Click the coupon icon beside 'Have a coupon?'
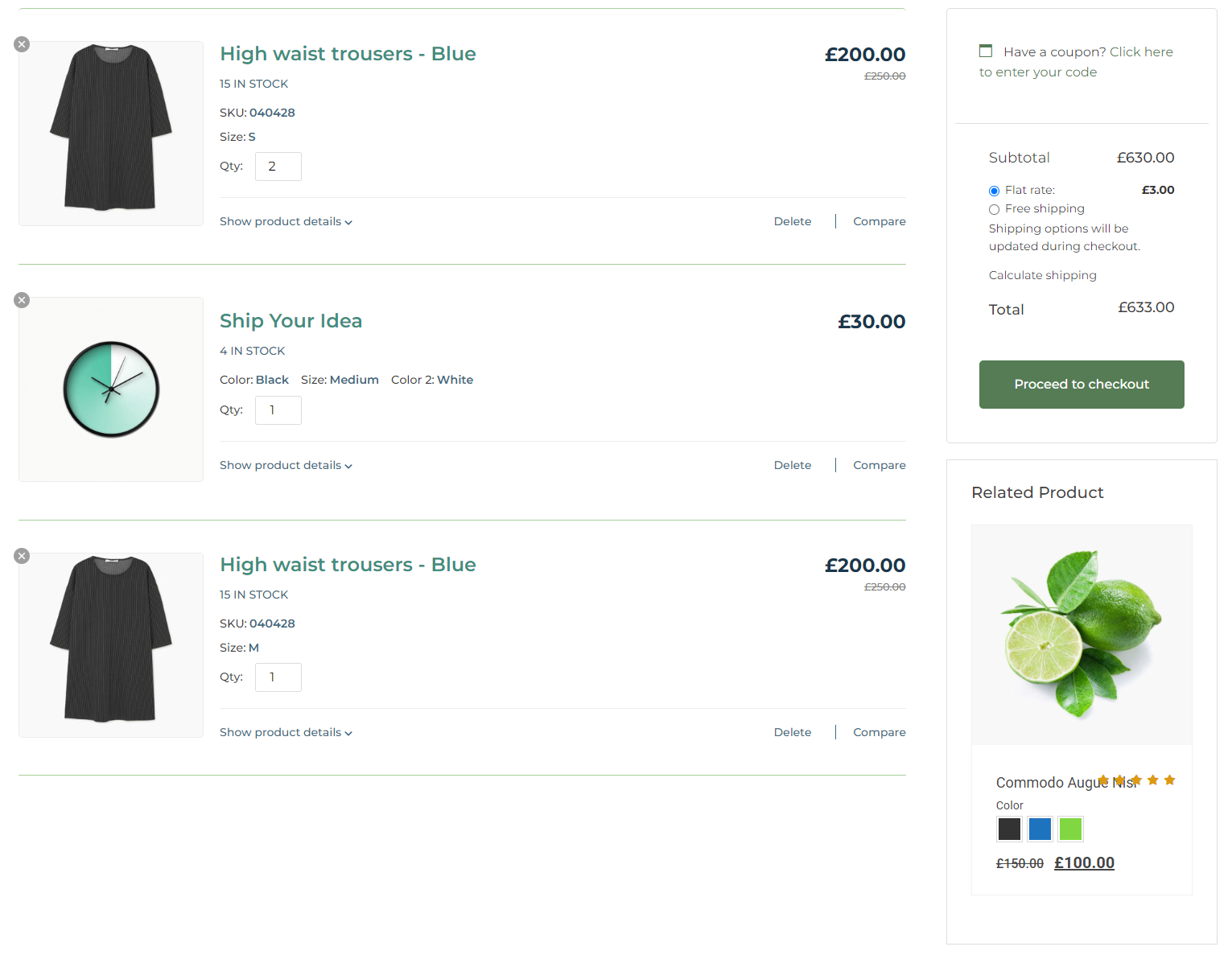1232x959 pixels. 986,51
